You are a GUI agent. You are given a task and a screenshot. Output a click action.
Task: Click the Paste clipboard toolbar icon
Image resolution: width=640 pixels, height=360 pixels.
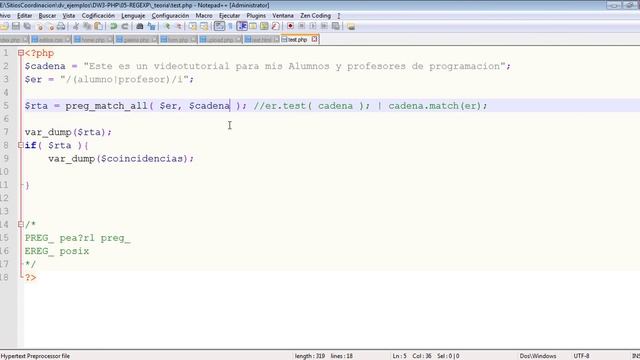pyautogui.click(x=98, y=27)
